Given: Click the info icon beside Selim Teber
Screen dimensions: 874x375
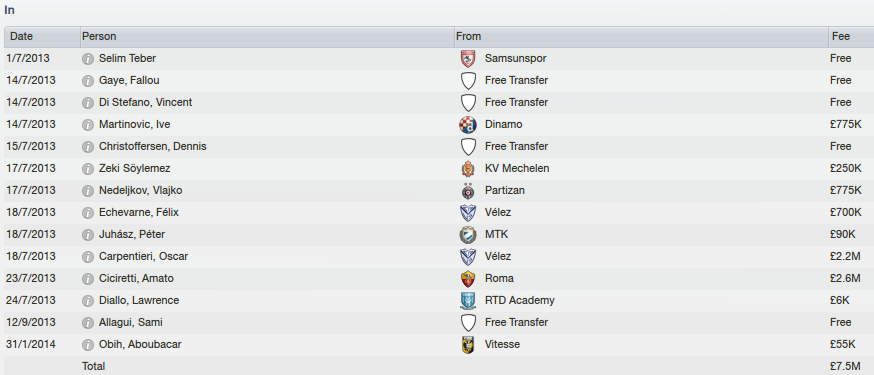Looking at the screenshot, I should pos(88,59).
